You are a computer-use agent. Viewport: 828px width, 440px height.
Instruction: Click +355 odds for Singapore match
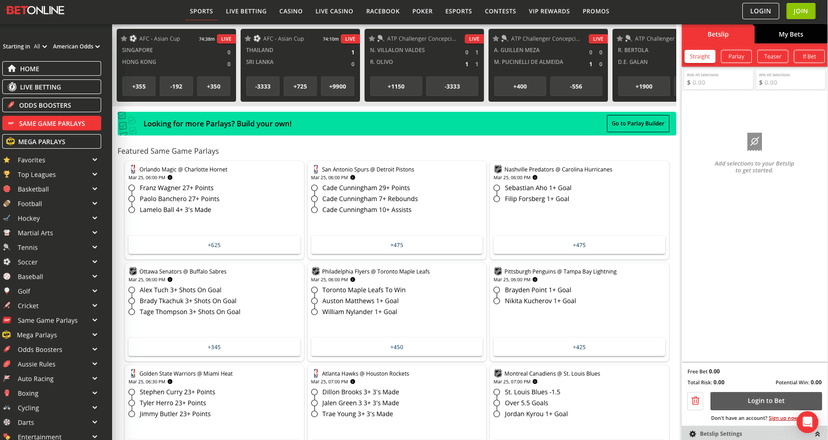click(x=139, y=86)
